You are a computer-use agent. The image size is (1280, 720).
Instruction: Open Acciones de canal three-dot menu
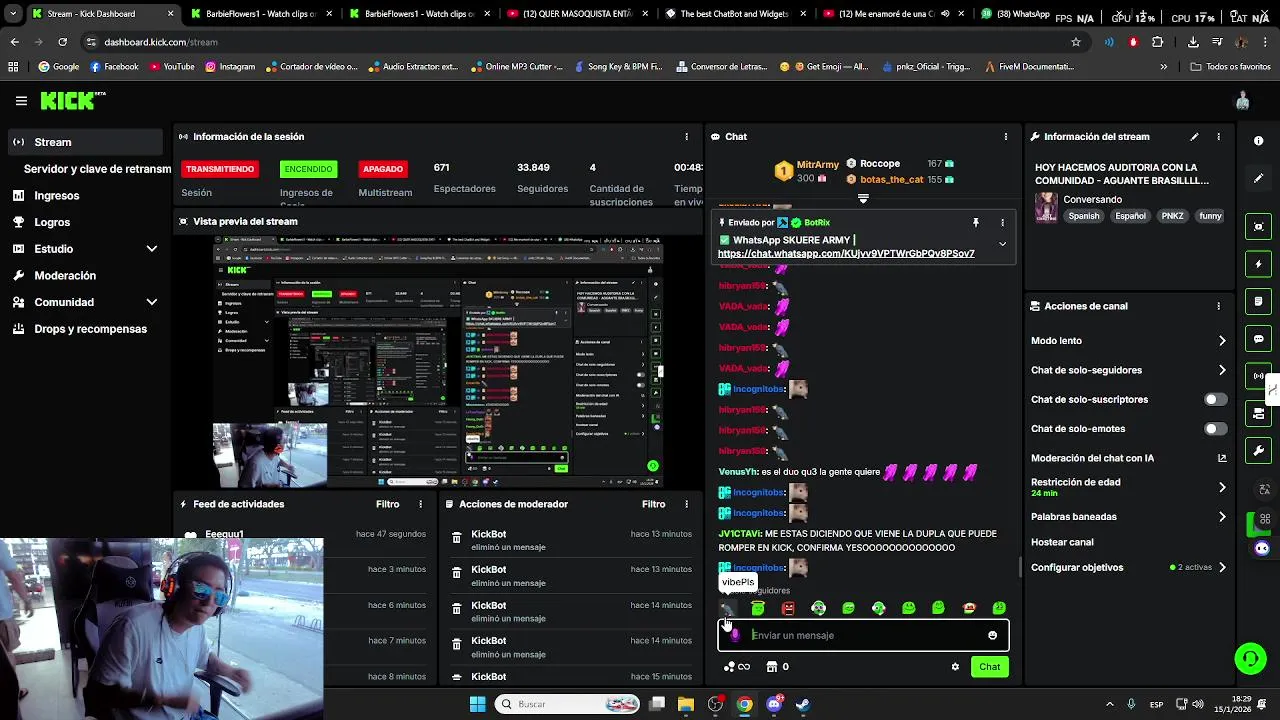1218,306
